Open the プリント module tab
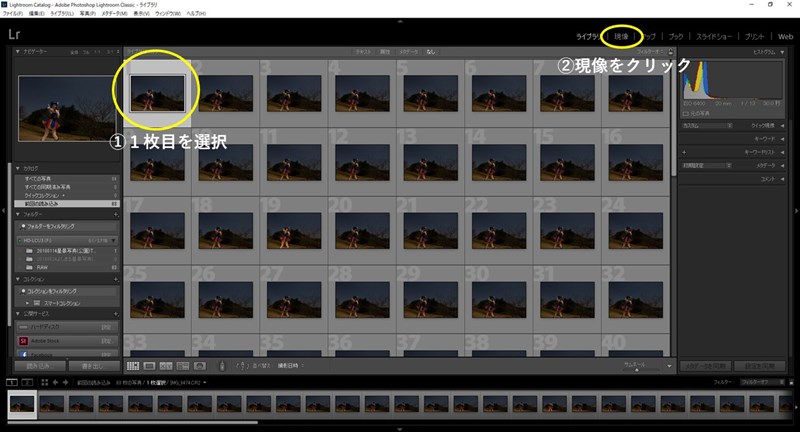The height and width of the screenshot is (432, 800). pyautogui.click(x=754, y=37)
